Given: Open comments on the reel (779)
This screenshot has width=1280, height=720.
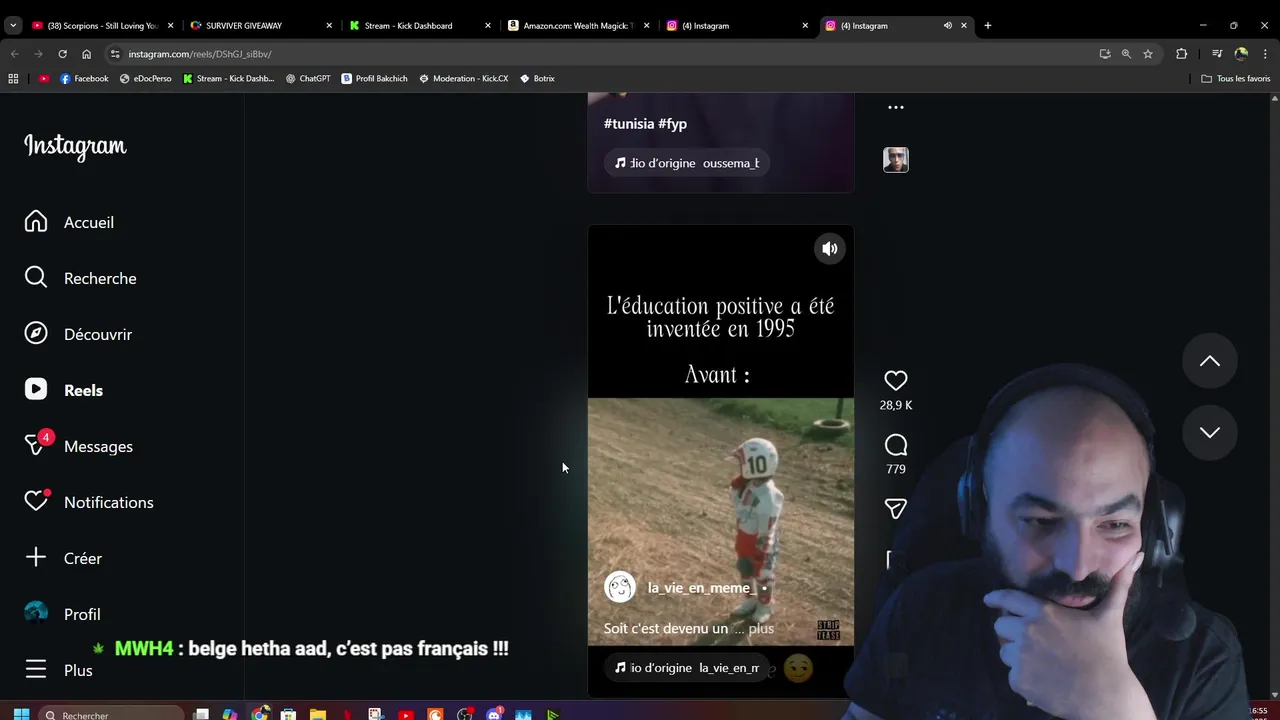Looking at the screenshot, I should coord(896,445).
